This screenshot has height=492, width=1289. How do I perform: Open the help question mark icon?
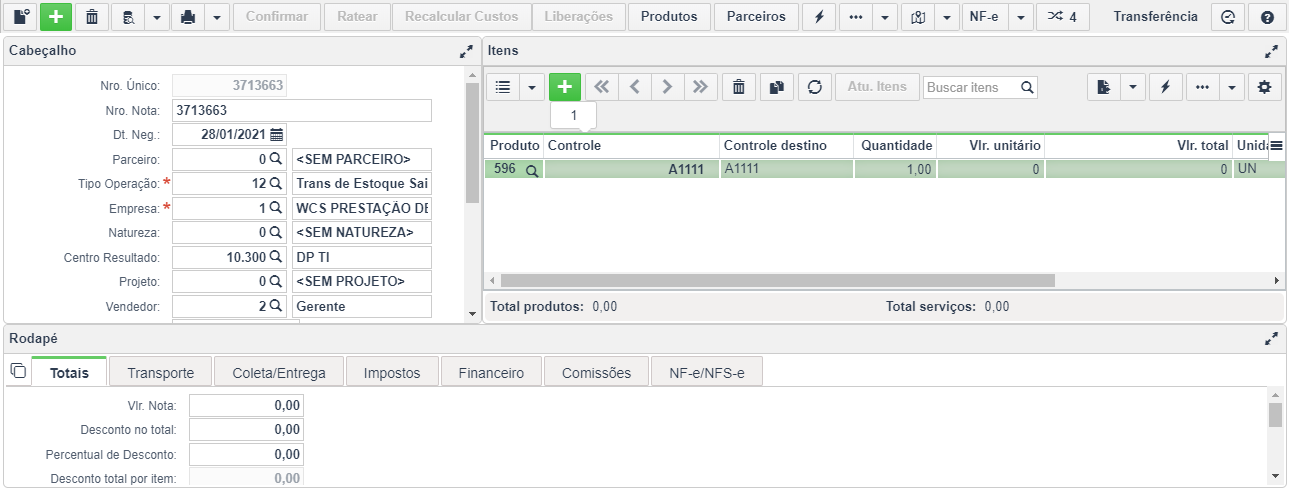(x=1267, y=17)
